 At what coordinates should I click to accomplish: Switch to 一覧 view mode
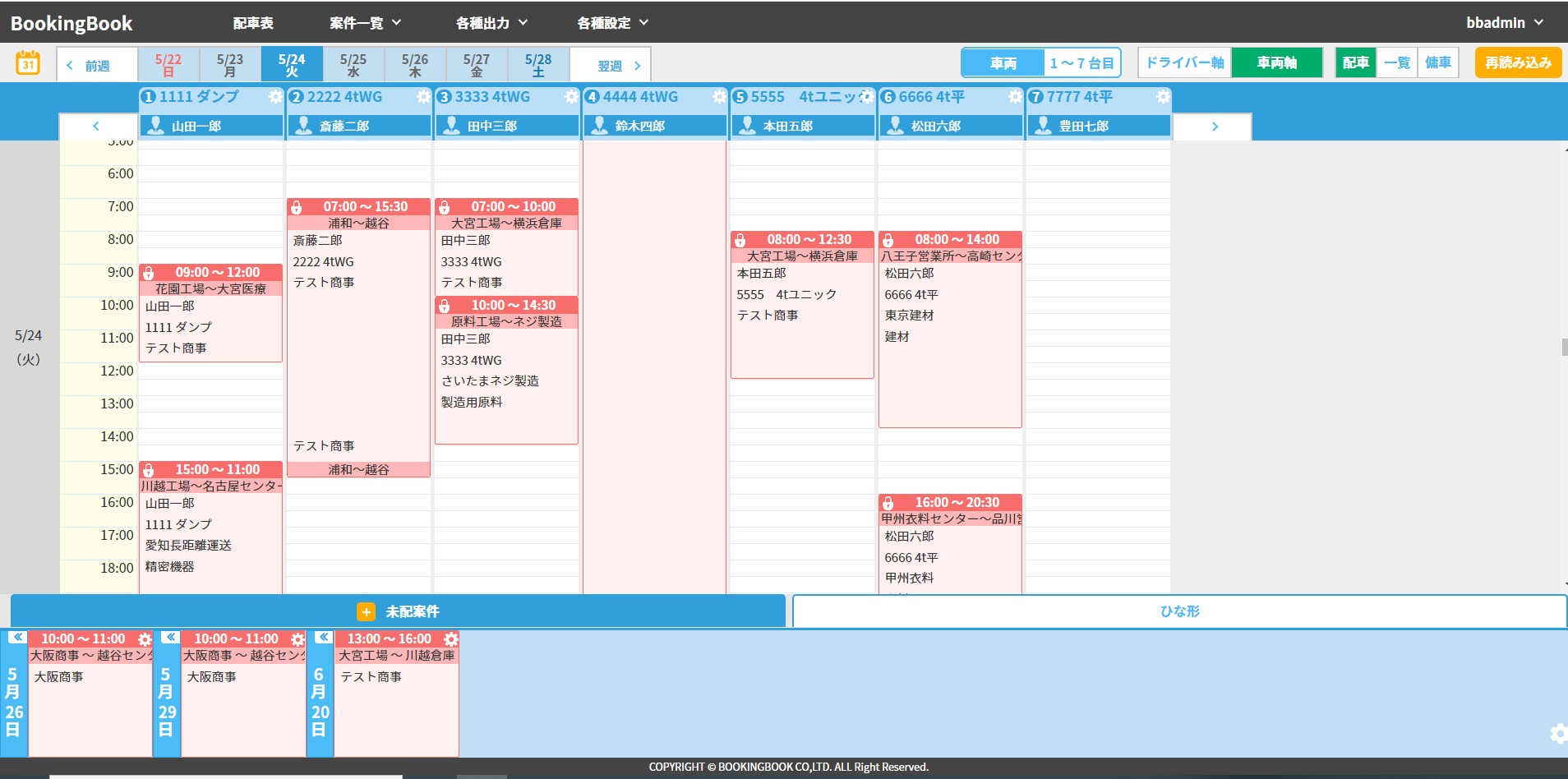pyautogui.click(x=1397, y=62)
